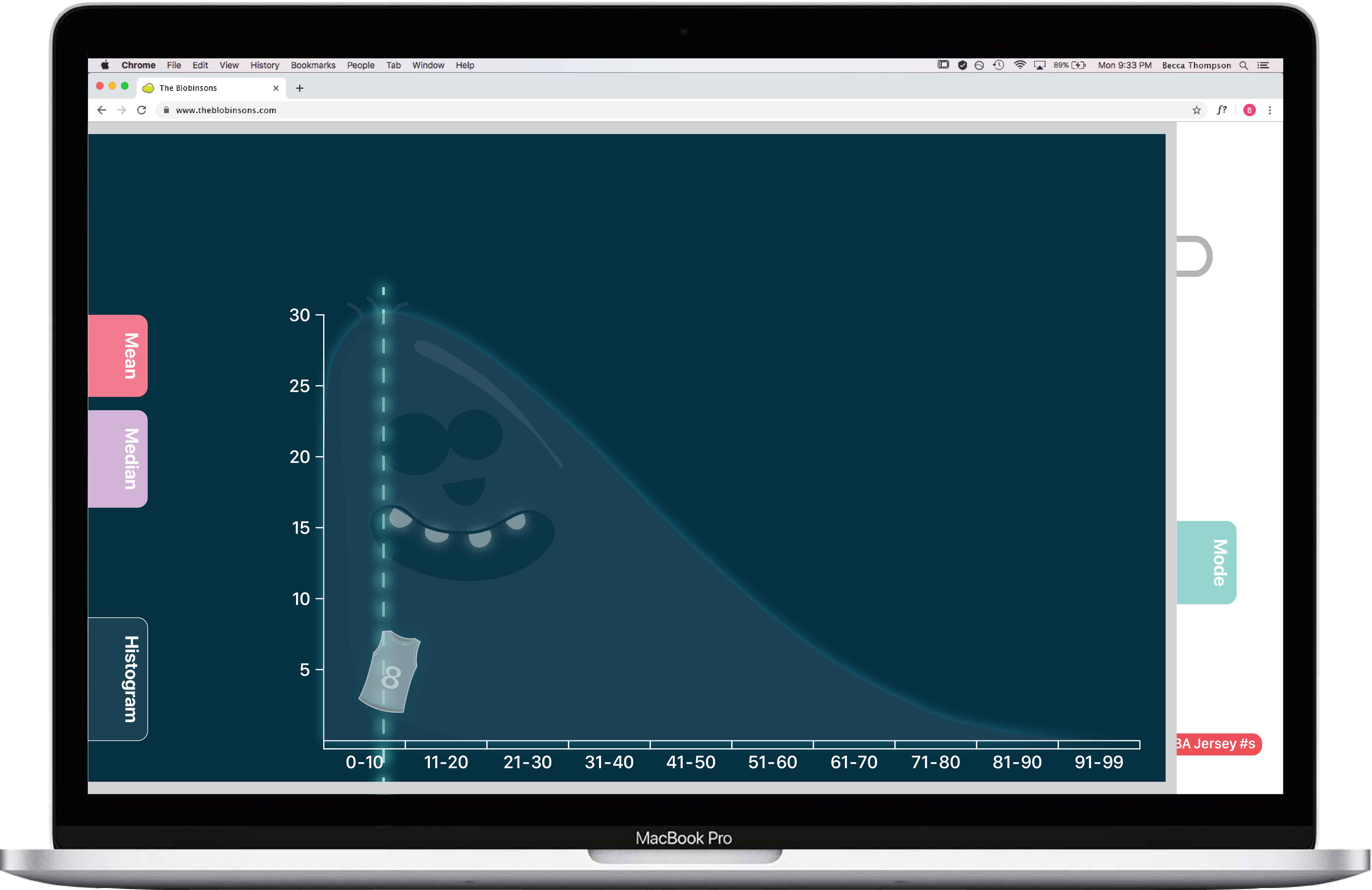Image resolution: width=1372 pixels, height=890 pixels.
Task: Open the Edit menu
Action: click(200, 65)
